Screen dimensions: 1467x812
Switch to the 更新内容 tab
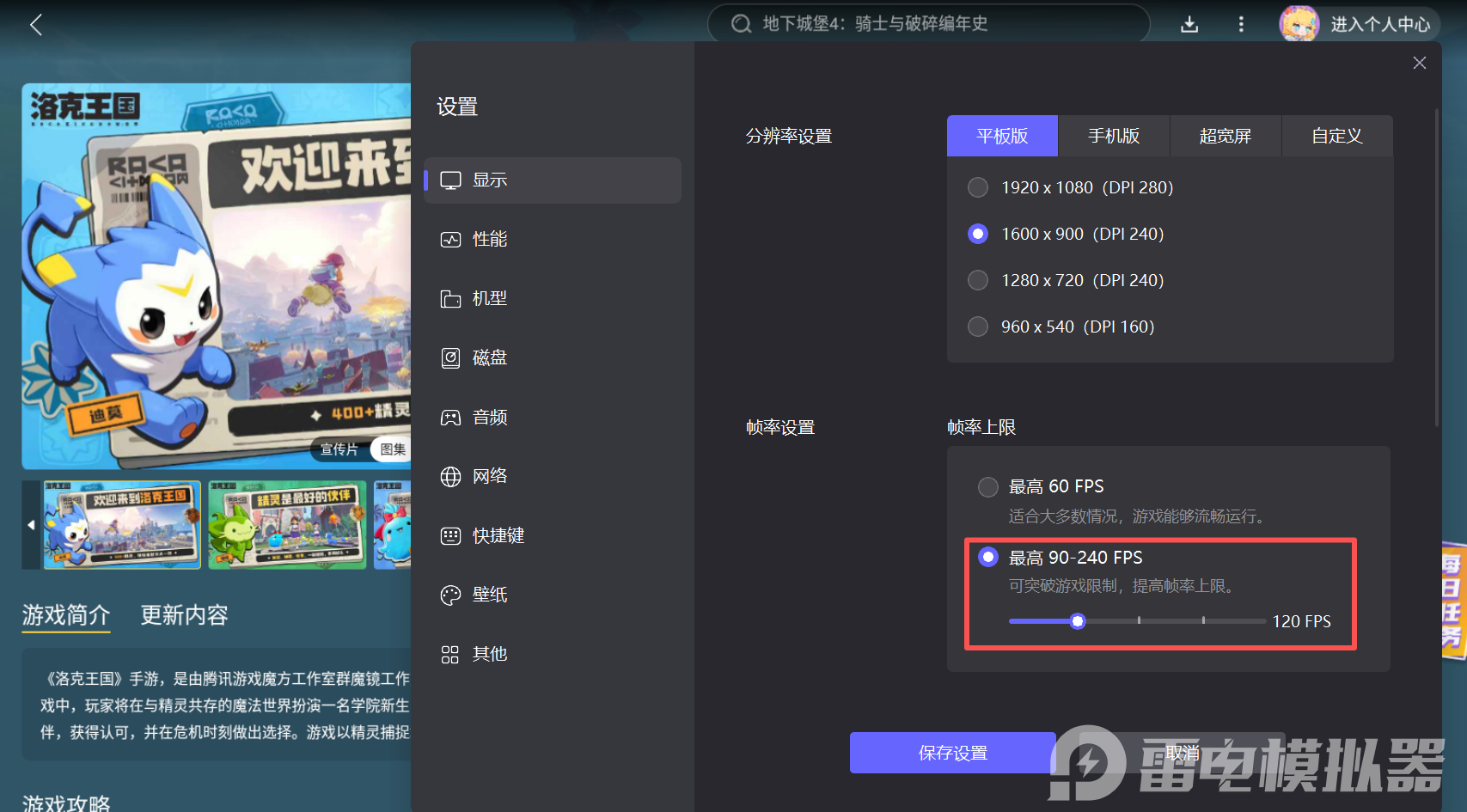[185, 615]
